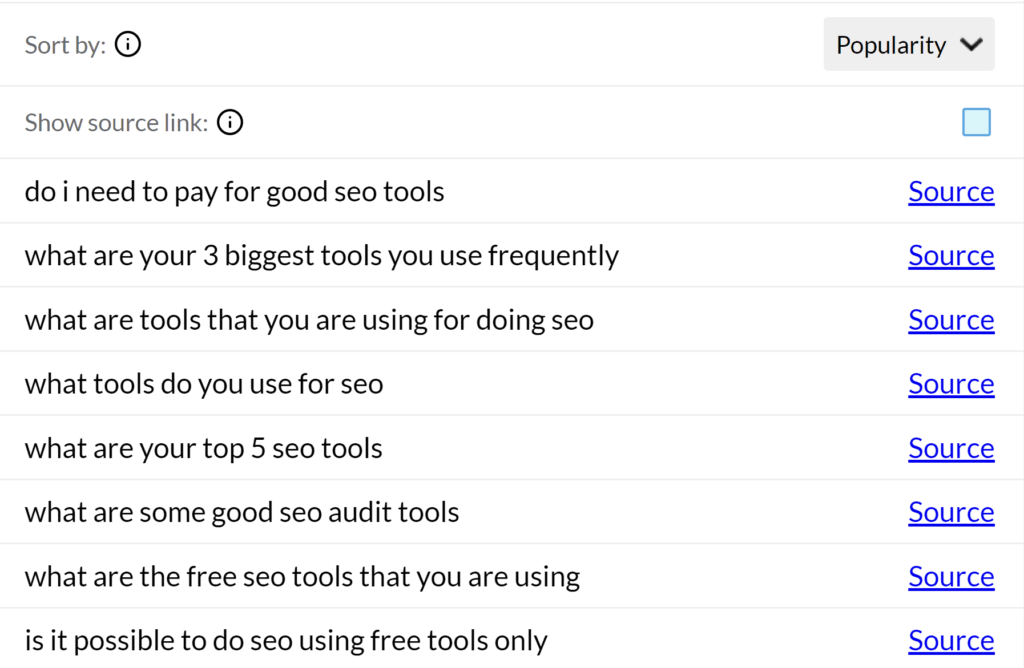The image size is (1024, 668).
Task: Select row 'what are some good seo audit tools'
Action: click(x=512, y=512)
